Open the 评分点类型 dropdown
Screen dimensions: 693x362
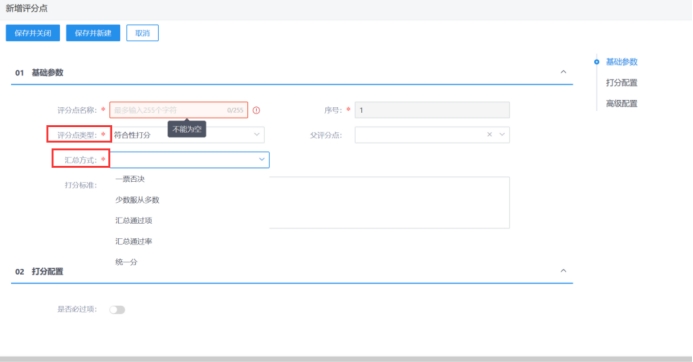click(x=188, y=135)
